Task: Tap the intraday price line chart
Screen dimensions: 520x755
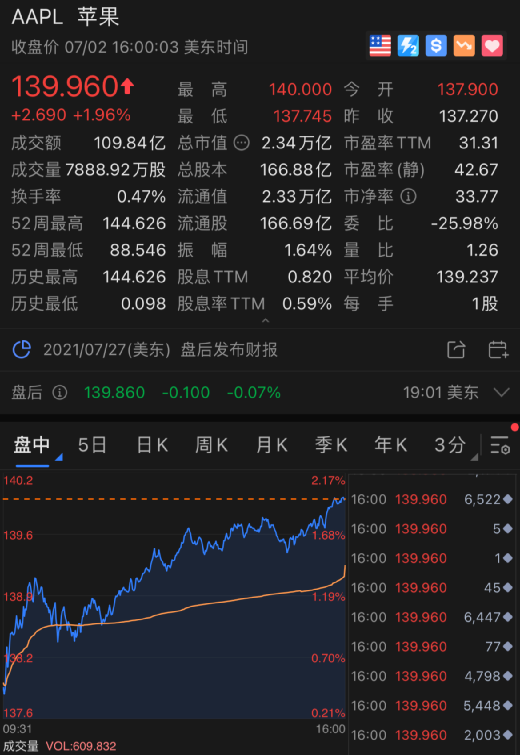Action: click(x=174, y=596)
